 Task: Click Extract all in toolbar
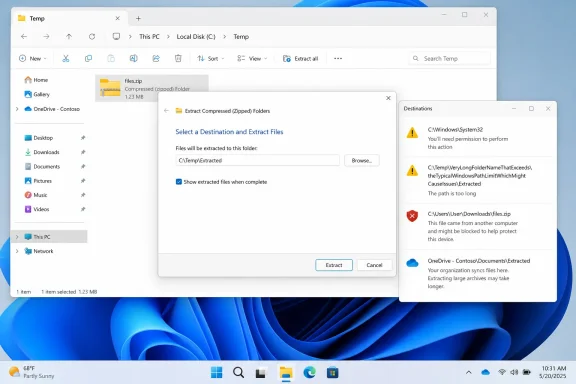[x=300, y=58]
